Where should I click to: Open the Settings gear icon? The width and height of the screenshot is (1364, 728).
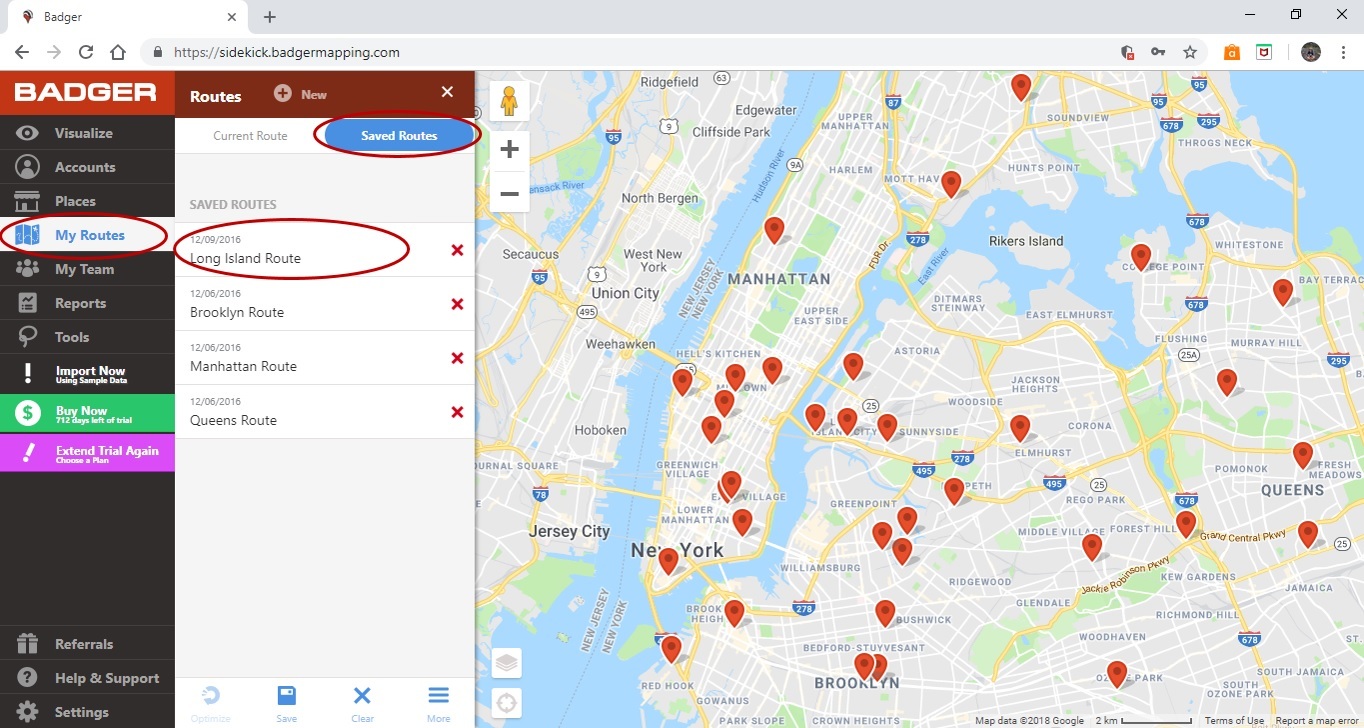tap(28, 712)
